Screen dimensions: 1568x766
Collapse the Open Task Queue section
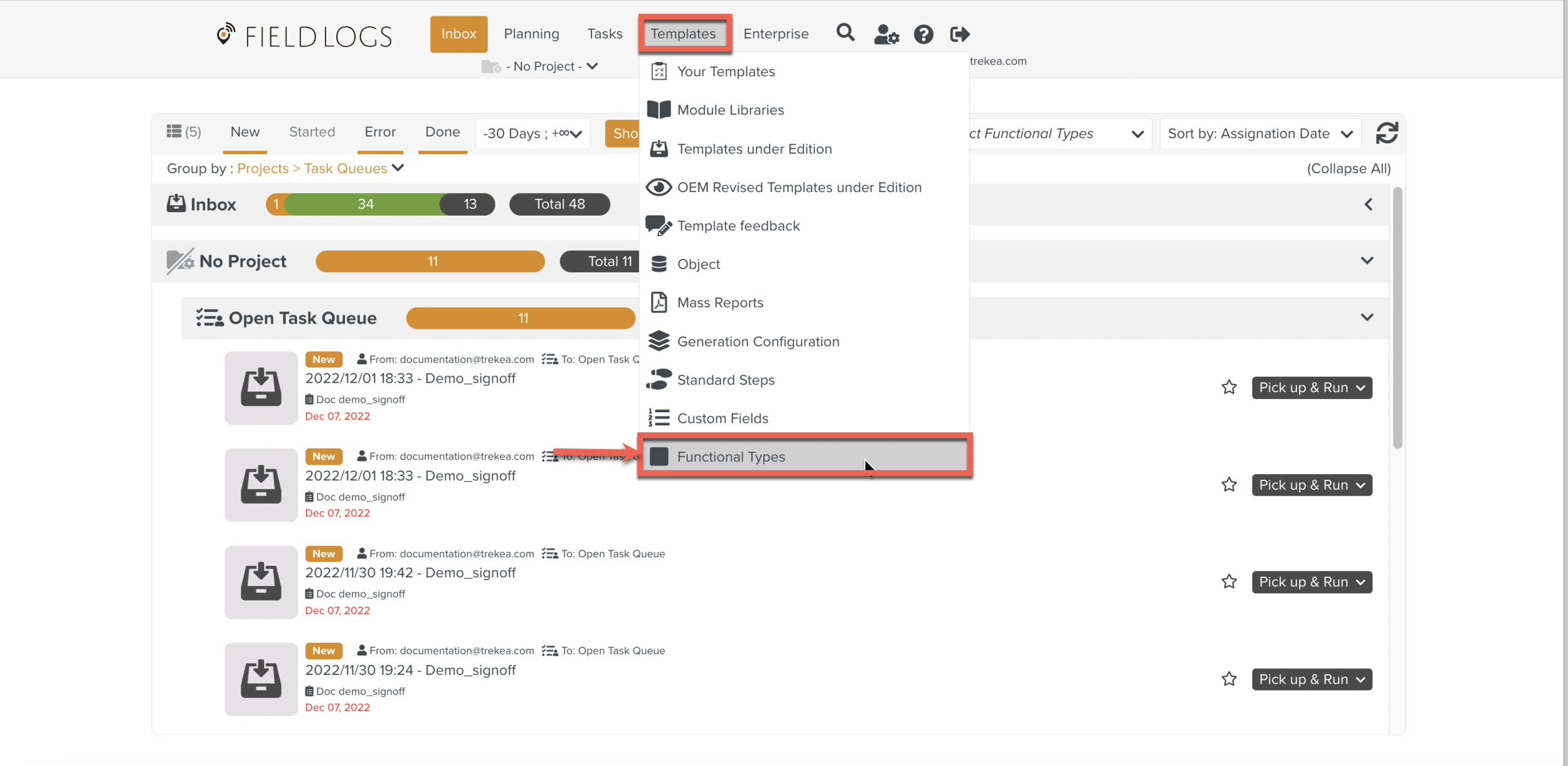[x=1367, y=317]
